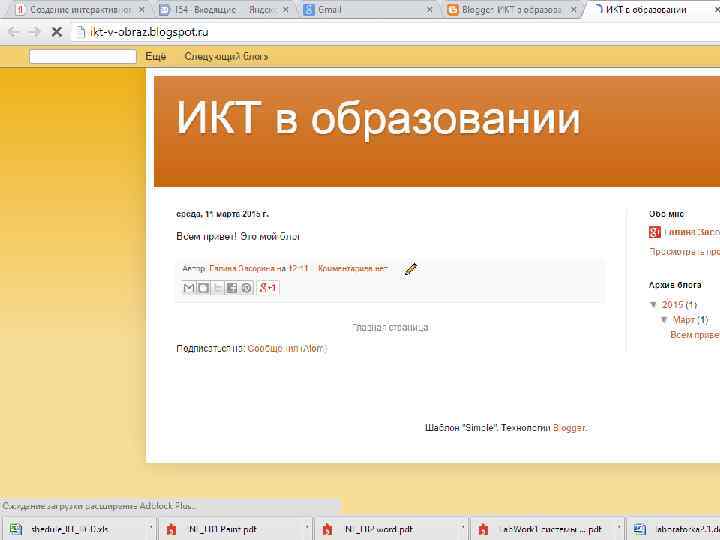Open the downloaded LabWork1 pdf file

pos(549,529)
